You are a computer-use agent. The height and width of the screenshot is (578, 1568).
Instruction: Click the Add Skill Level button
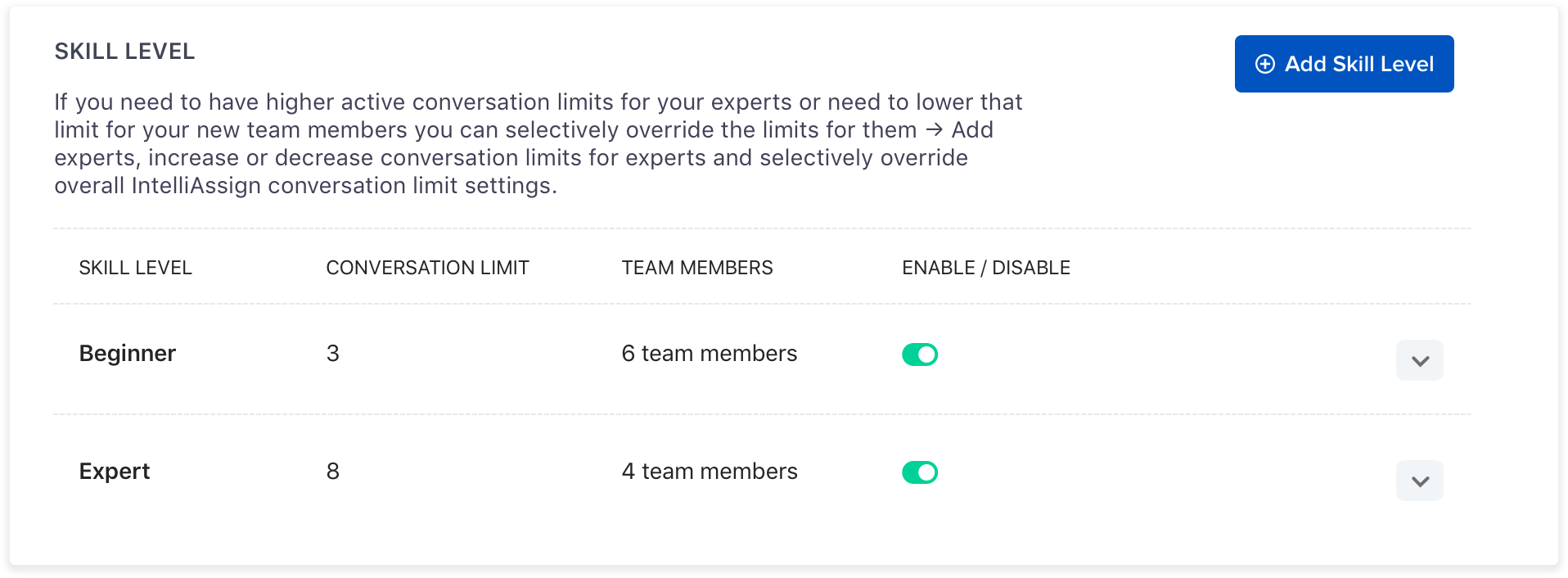1344,64
